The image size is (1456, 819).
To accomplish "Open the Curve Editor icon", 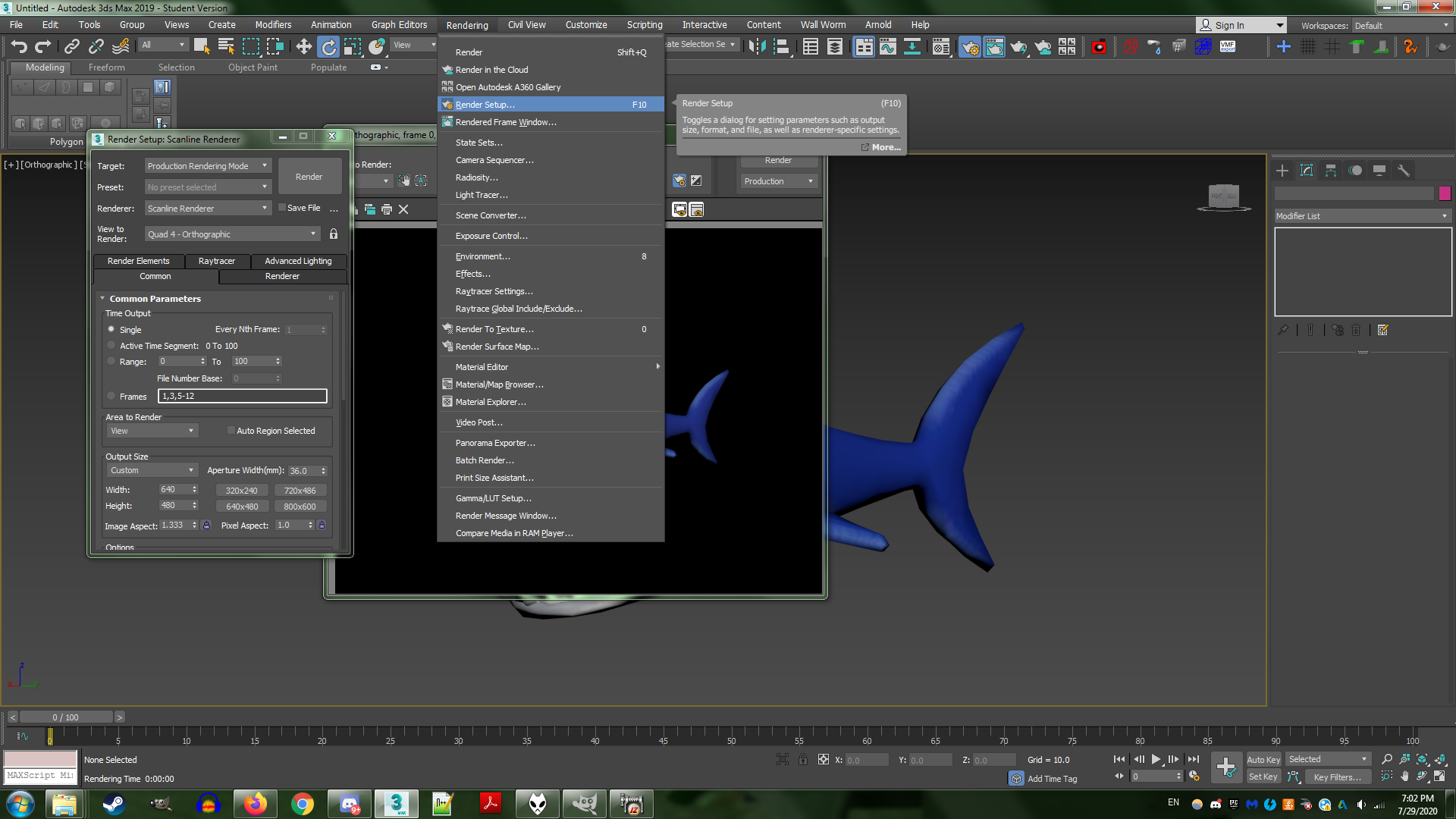I will pos(887,46).
